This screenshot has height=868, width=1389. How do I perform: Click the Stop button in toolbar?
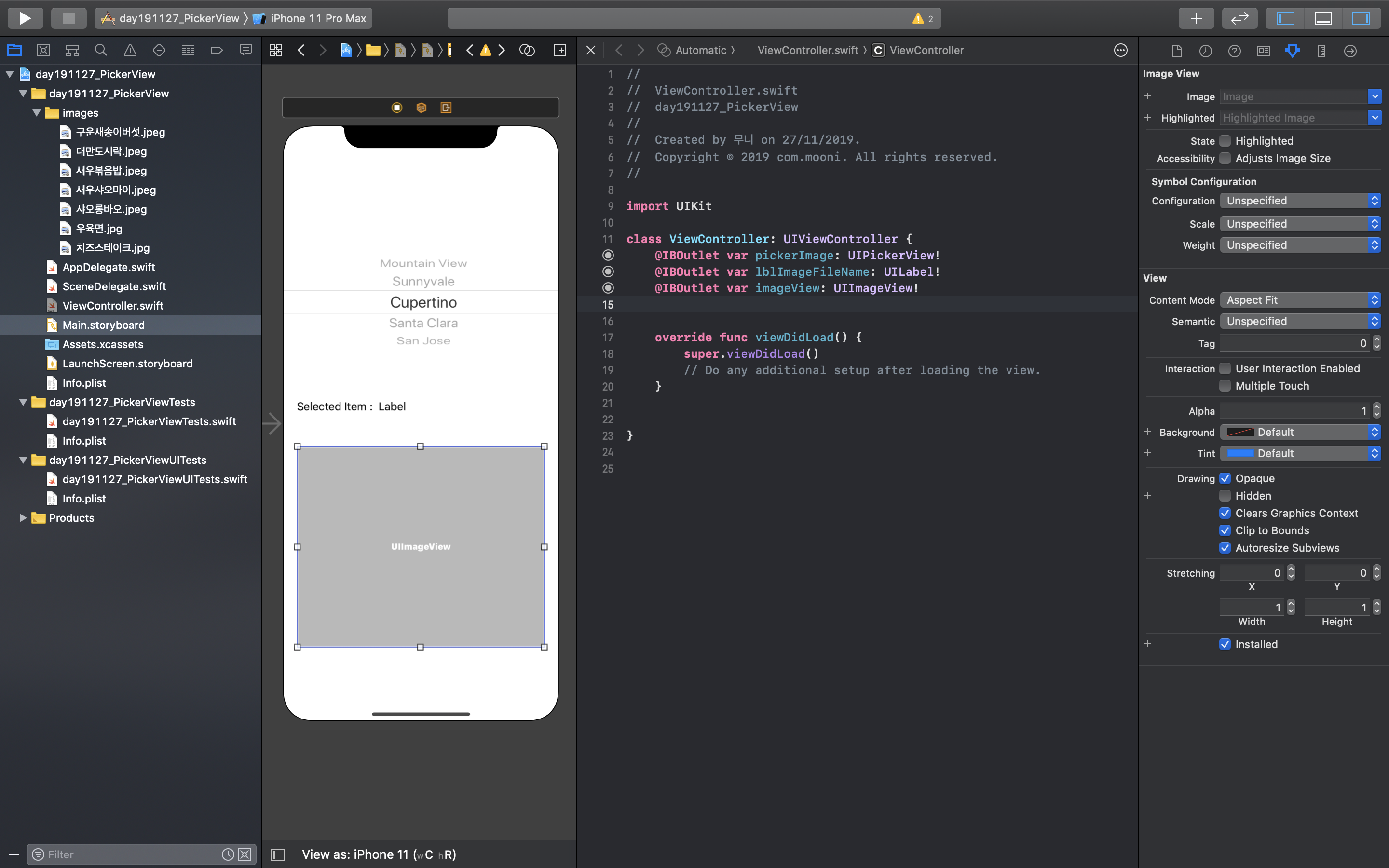[x=68, y=18]
